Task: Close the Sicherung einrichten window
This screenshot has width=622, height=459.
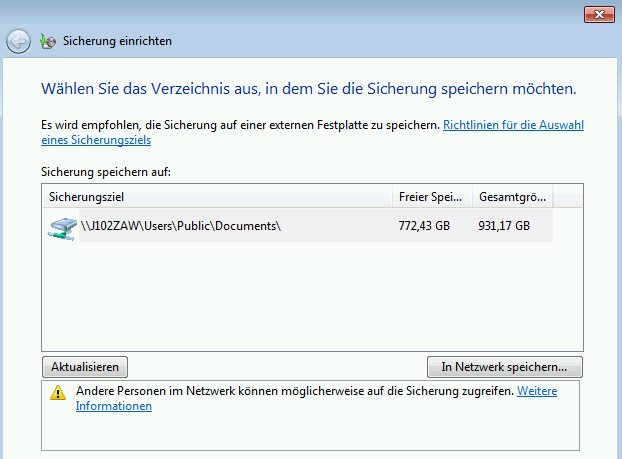Action: pos(598,14)
